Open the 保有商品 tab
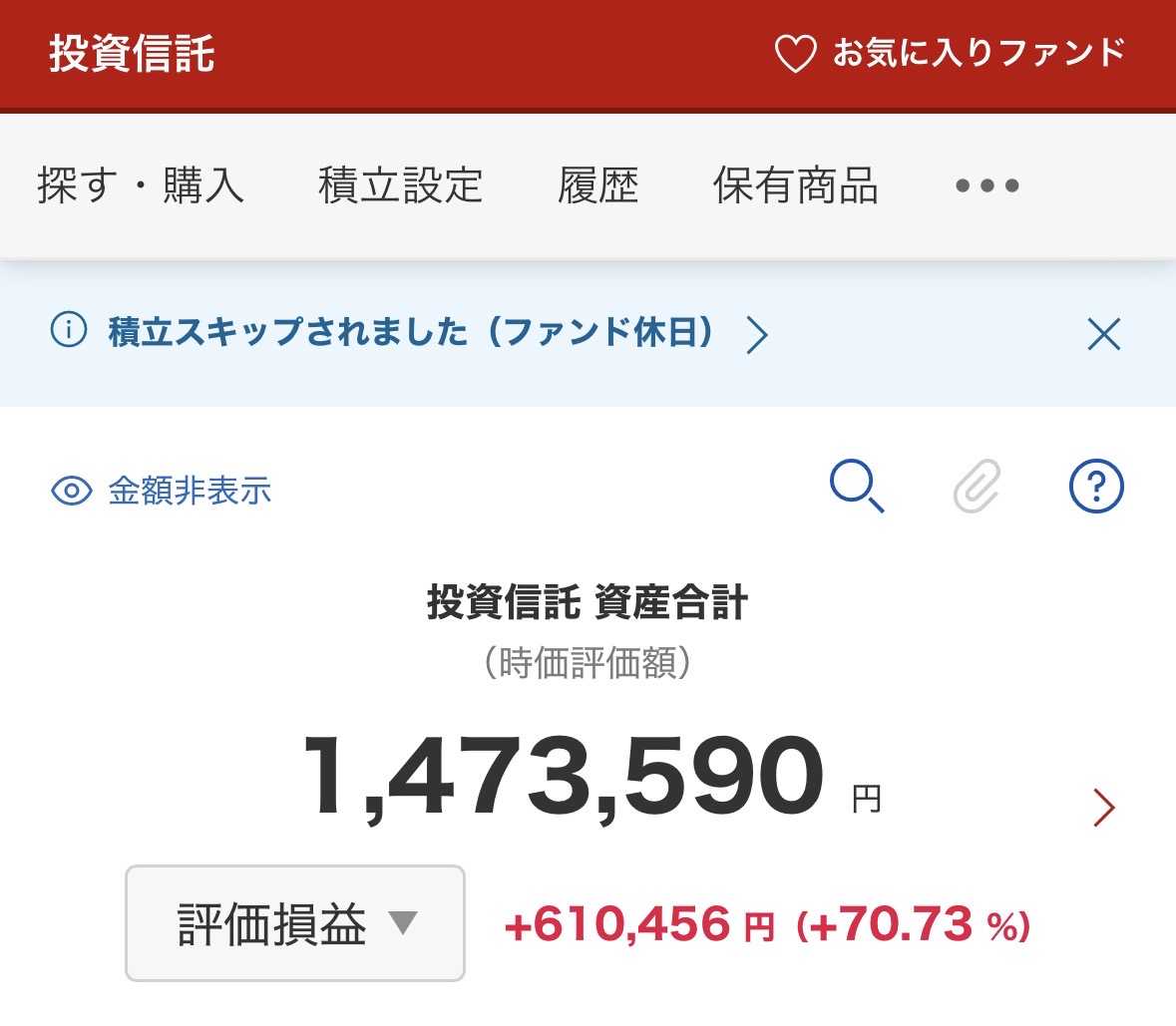 tap(796, 185)
